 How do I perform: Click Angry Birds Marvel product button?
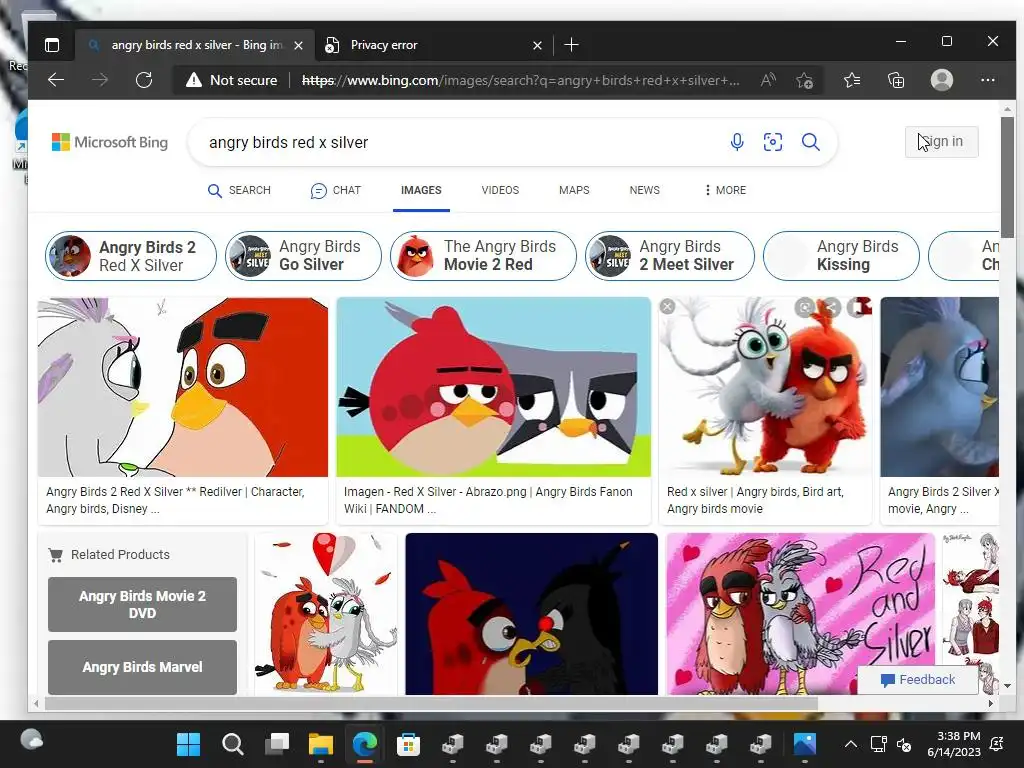142,667
